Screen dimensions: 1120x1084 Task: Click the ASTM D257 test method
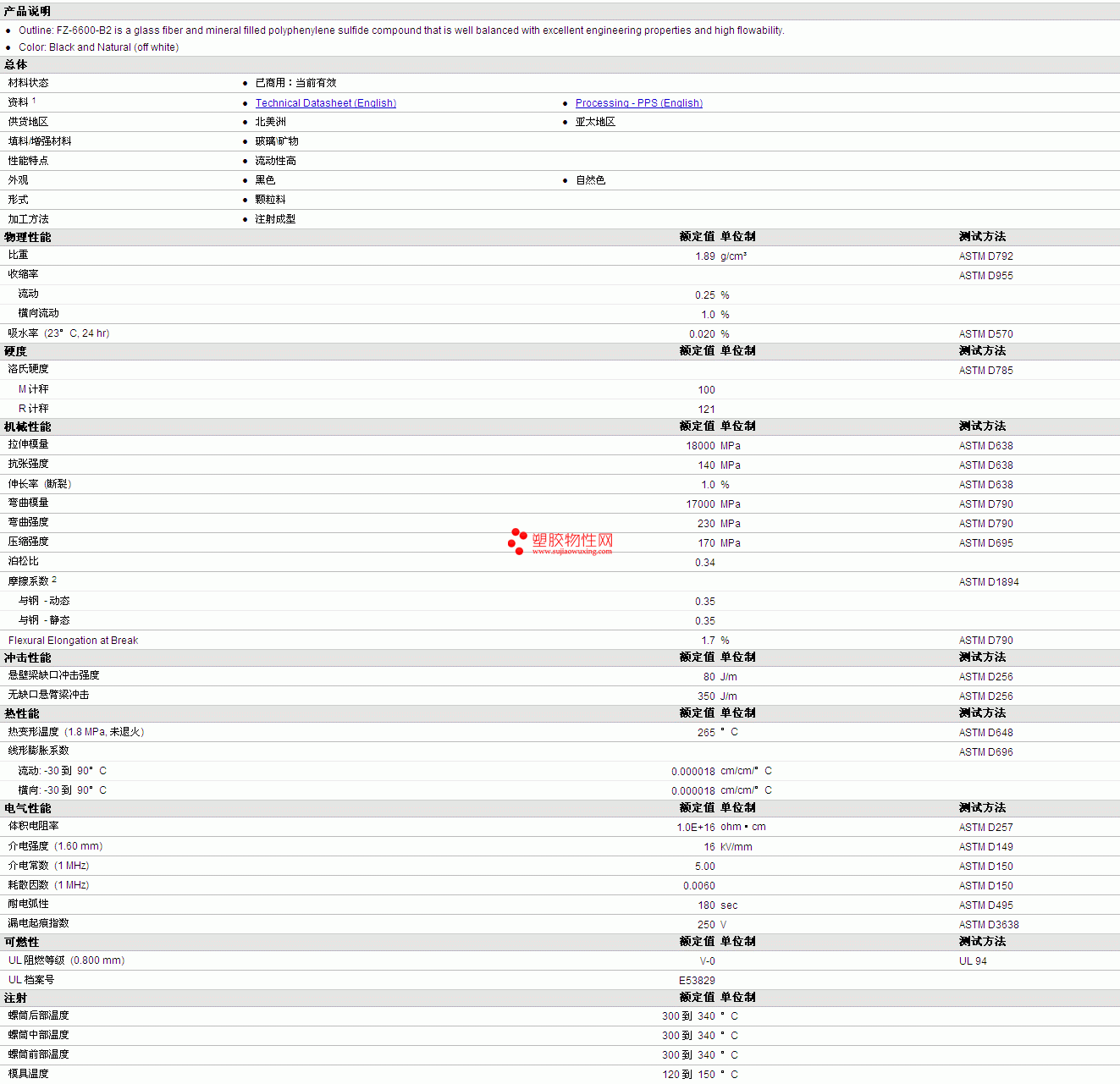(x=985, y=828)
